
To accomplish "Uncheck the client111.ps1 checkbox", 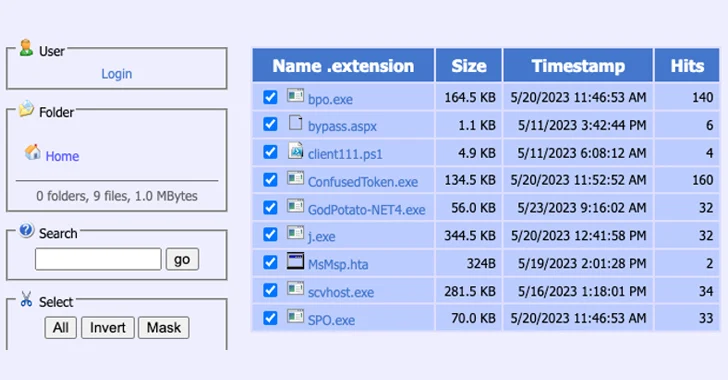I will point(270,152).
